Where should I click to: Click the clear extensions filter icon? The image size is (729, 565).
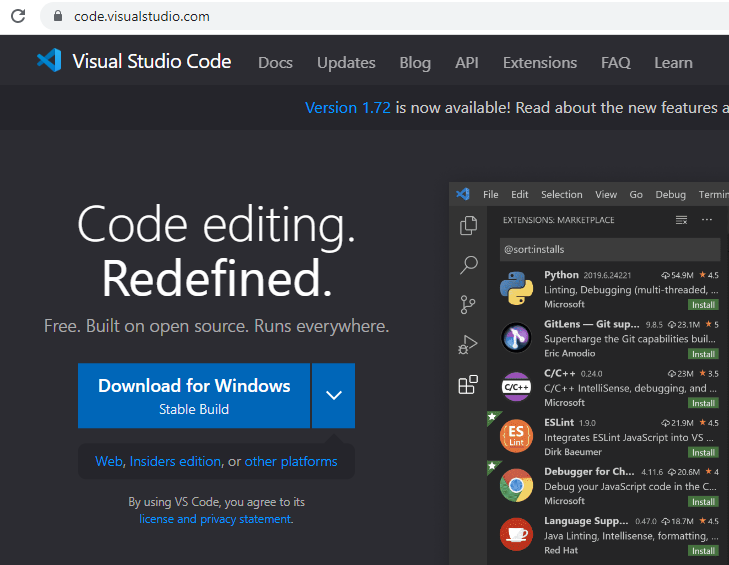(681, 220)
